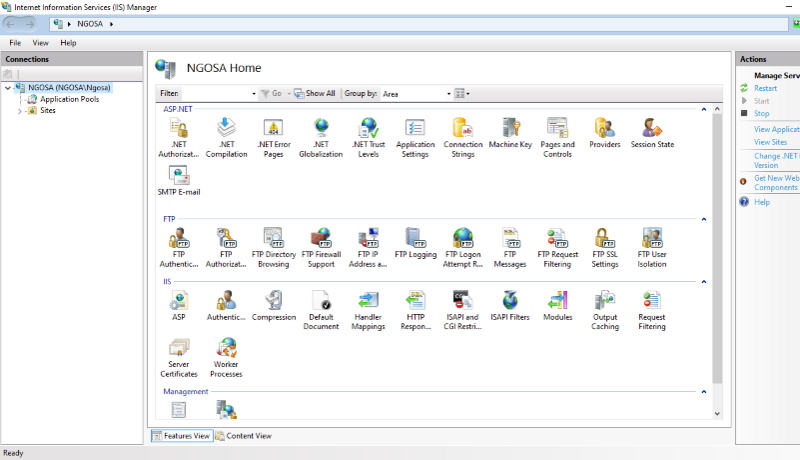Screen dimensions: 800x460
Task: Open the Filter dropdown arrow
Action: (x=254, y=94)
